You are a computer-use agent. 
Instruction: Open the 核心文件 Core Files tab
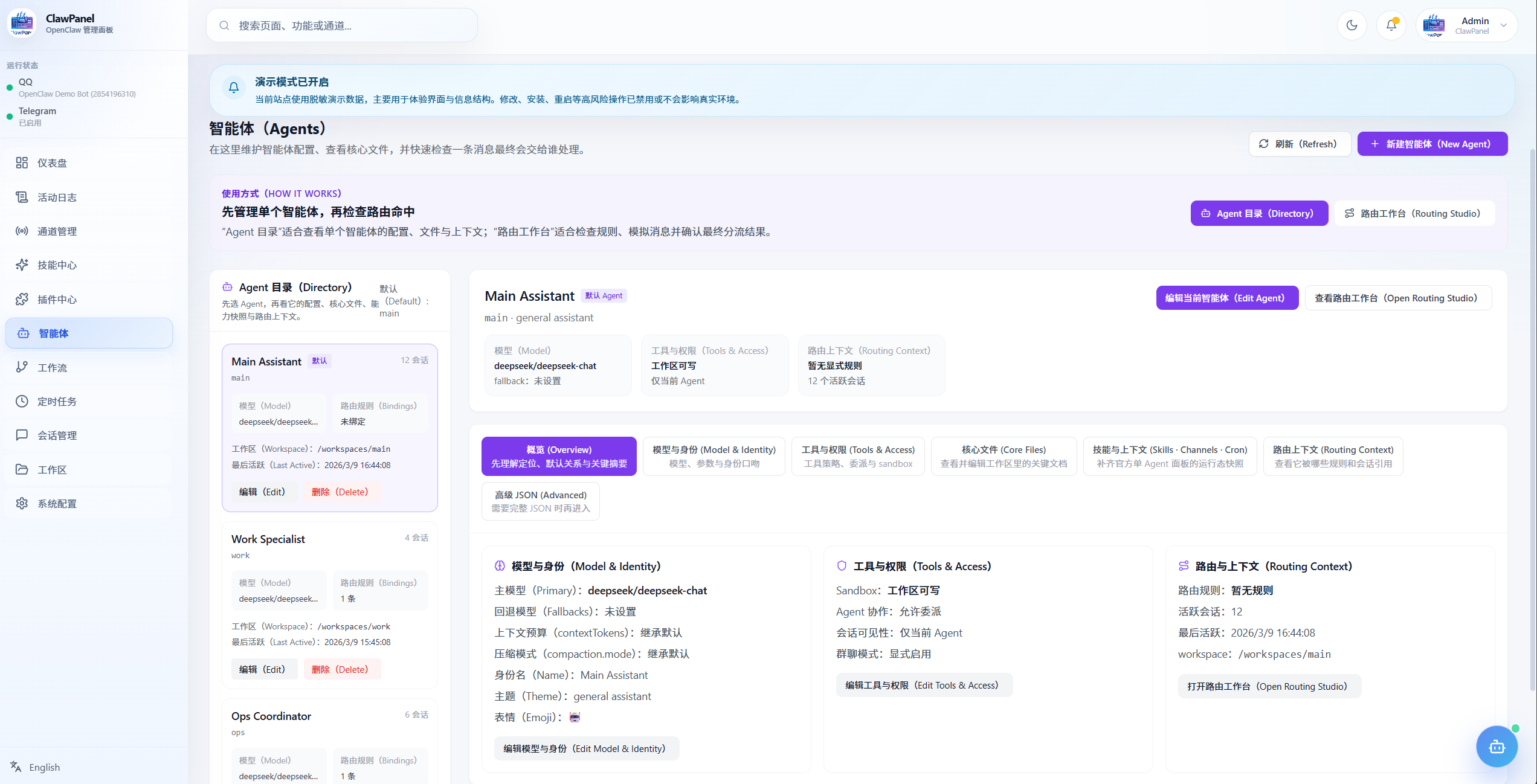[1004, 456]
